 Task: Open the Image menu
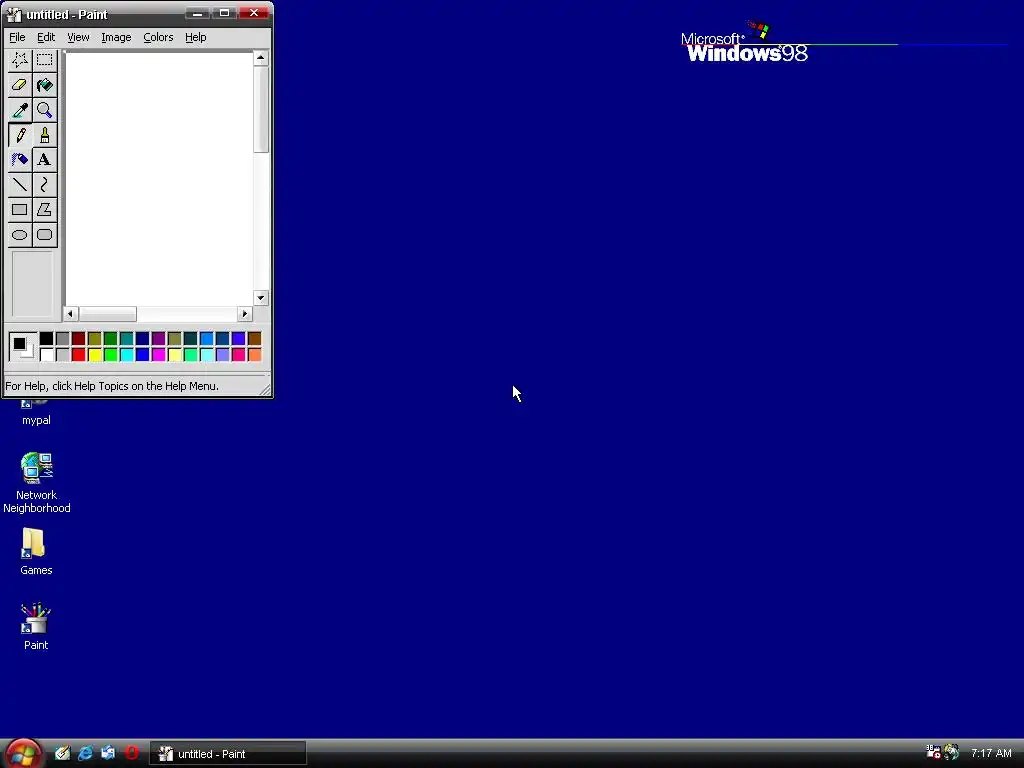116,37
